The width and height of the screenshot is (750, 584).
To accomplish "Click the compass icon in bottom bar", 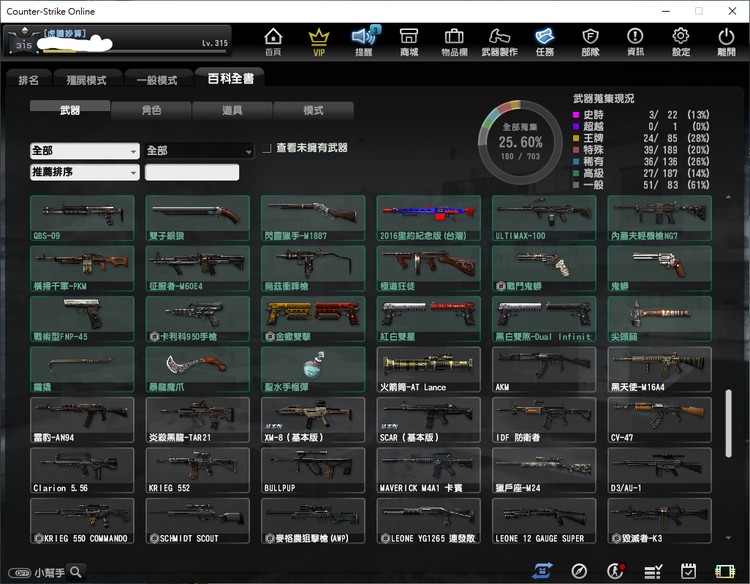I will point(579,571).
